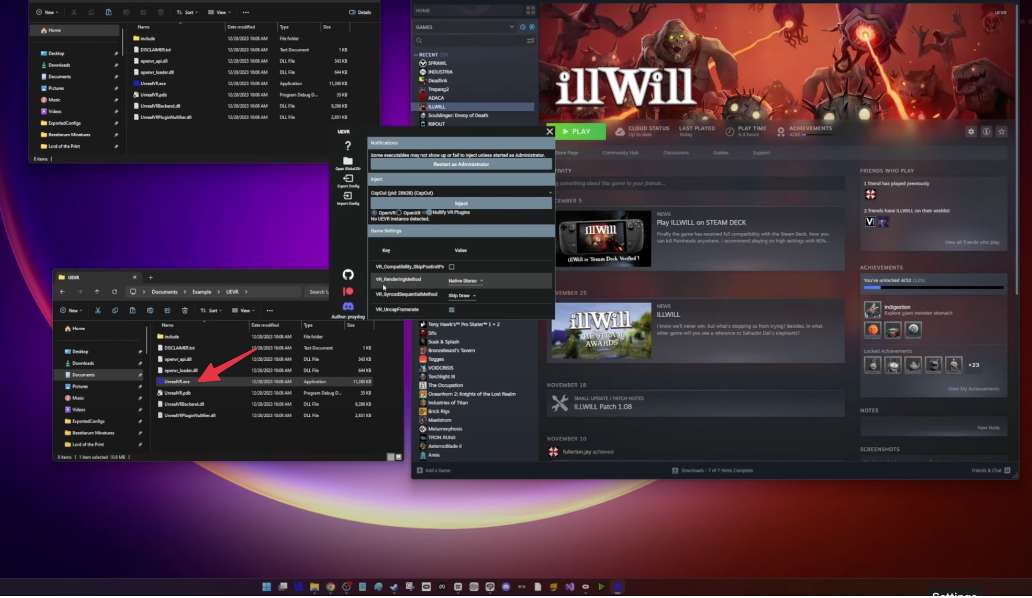Click Open Global Dir folder icon
The image size is (1032, 598).
(348, 161)
